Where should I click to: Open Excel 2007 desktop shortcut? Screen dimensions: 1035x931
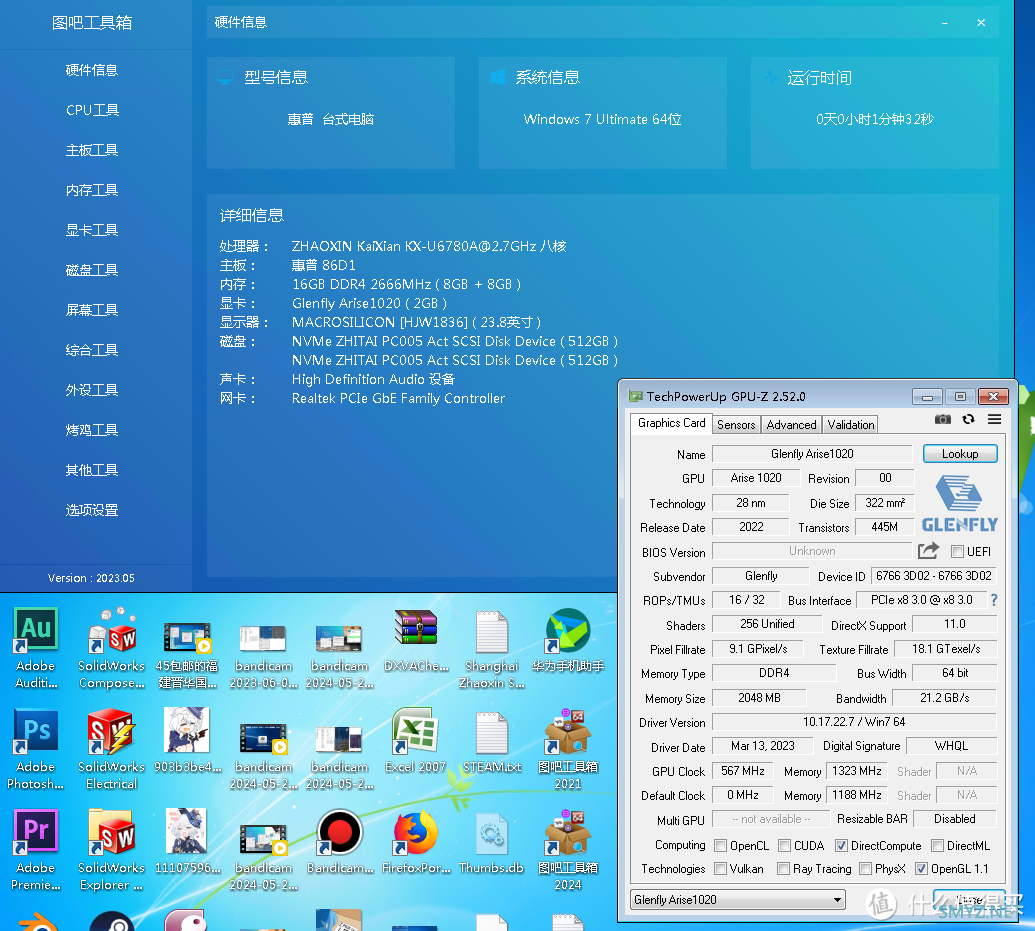pyautogui.click(x=416, y=740)
